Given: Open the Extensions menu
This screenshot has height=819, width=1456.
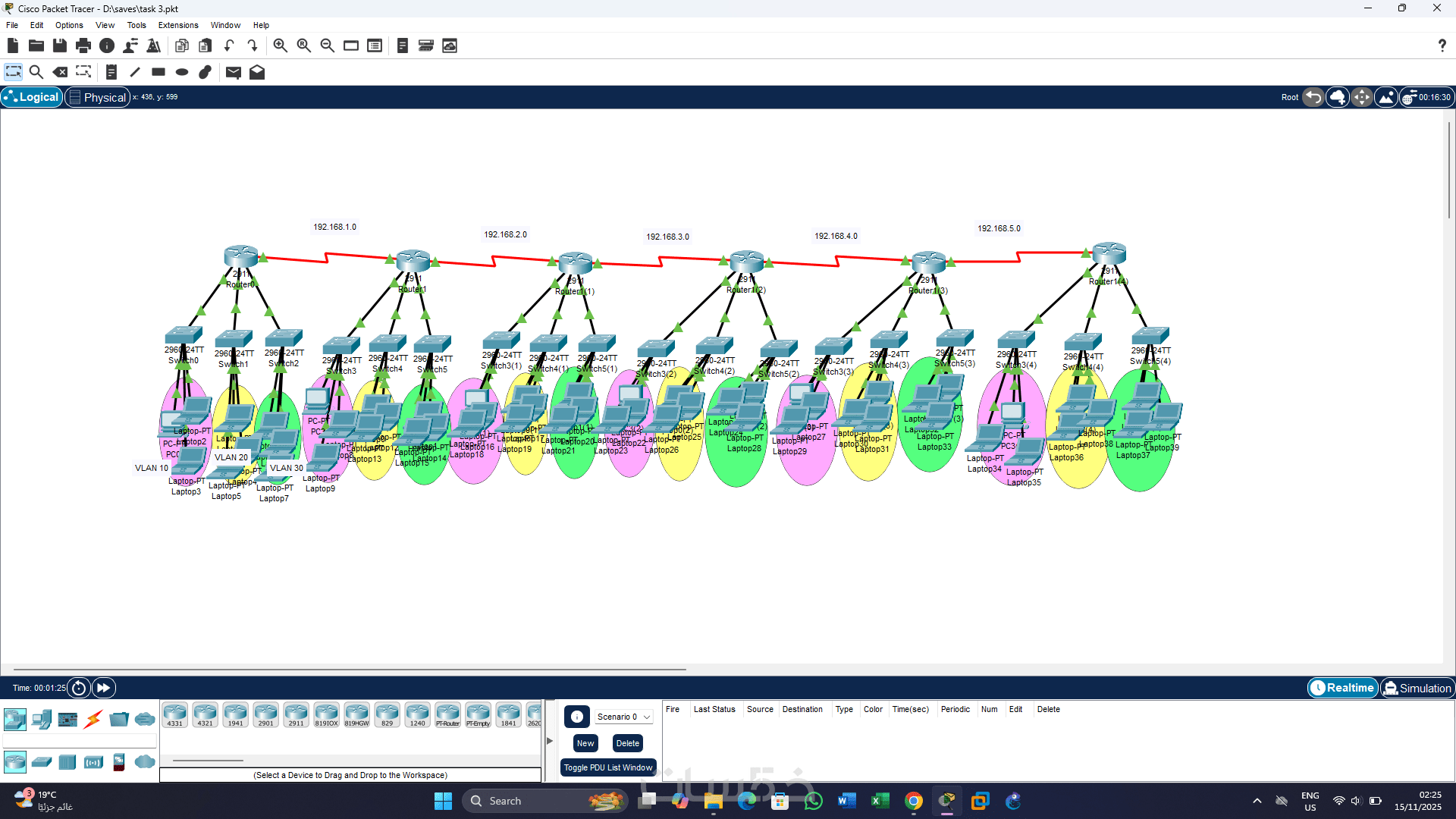Looking at the screenshot, I should coord(177,25).
